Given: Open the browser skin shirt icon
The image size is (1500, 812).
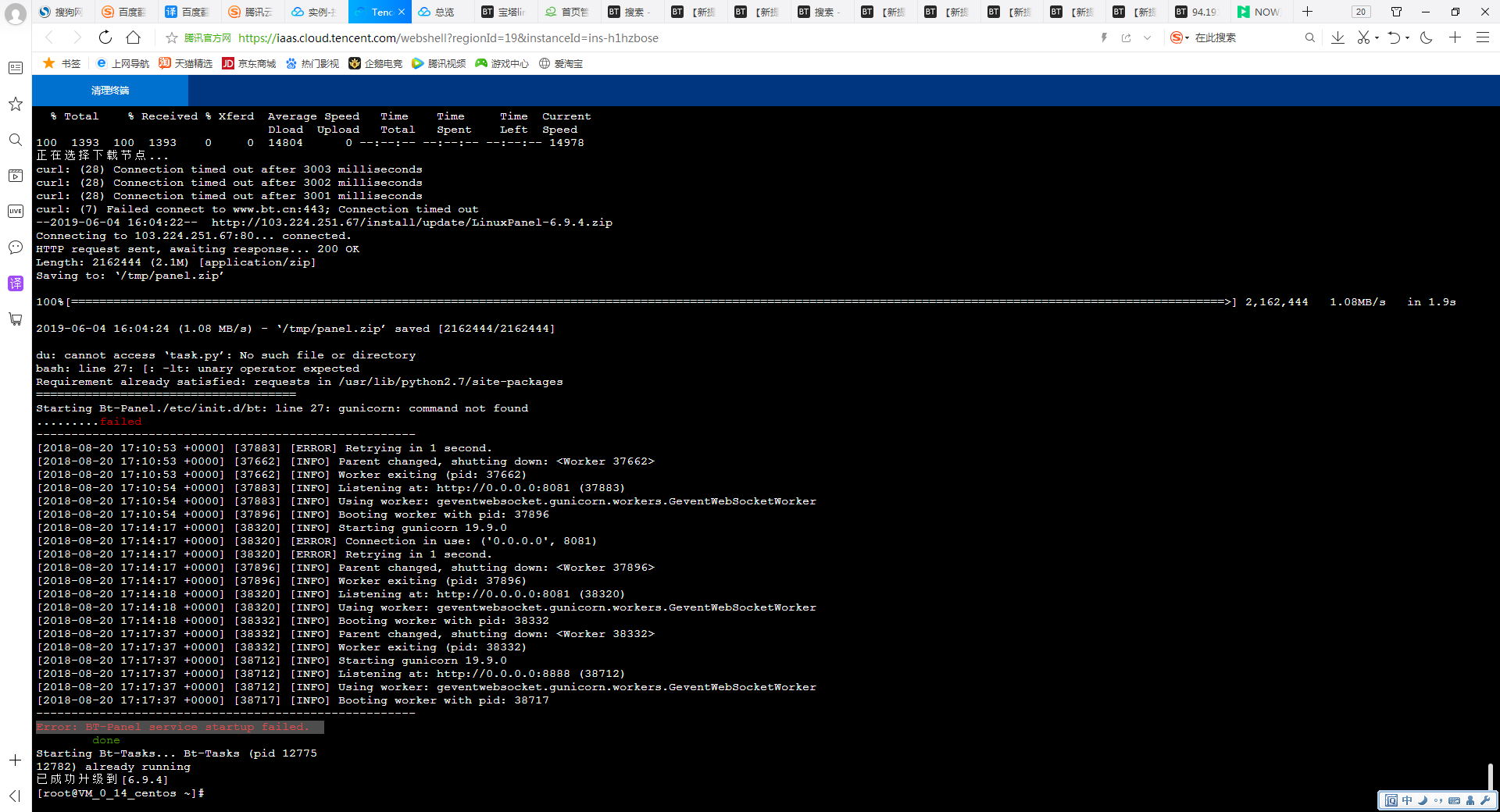Looking at the screenshot, I should (x=1396, y=12).
